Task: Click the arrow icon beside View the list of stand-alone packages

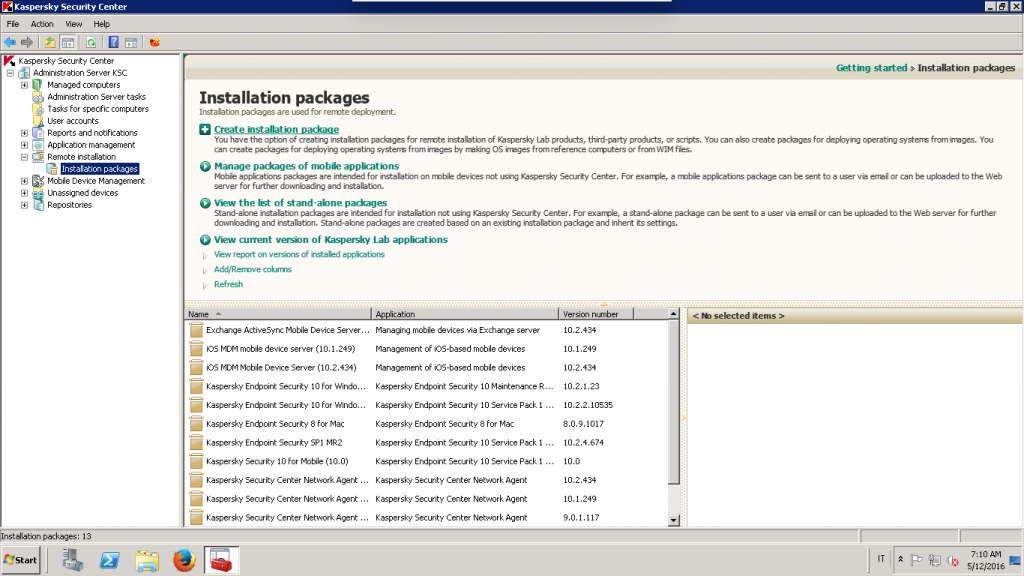Action: [205, 203]
